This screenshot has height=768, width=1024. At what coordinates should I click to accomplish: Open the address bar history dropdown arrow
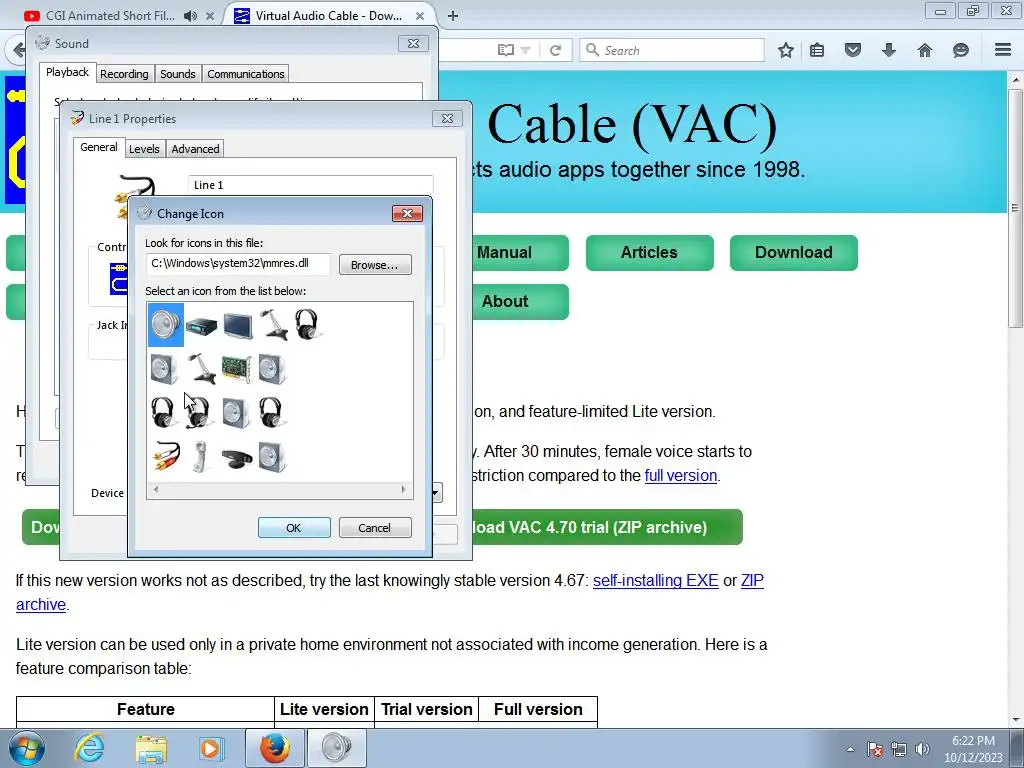[526, 50]
